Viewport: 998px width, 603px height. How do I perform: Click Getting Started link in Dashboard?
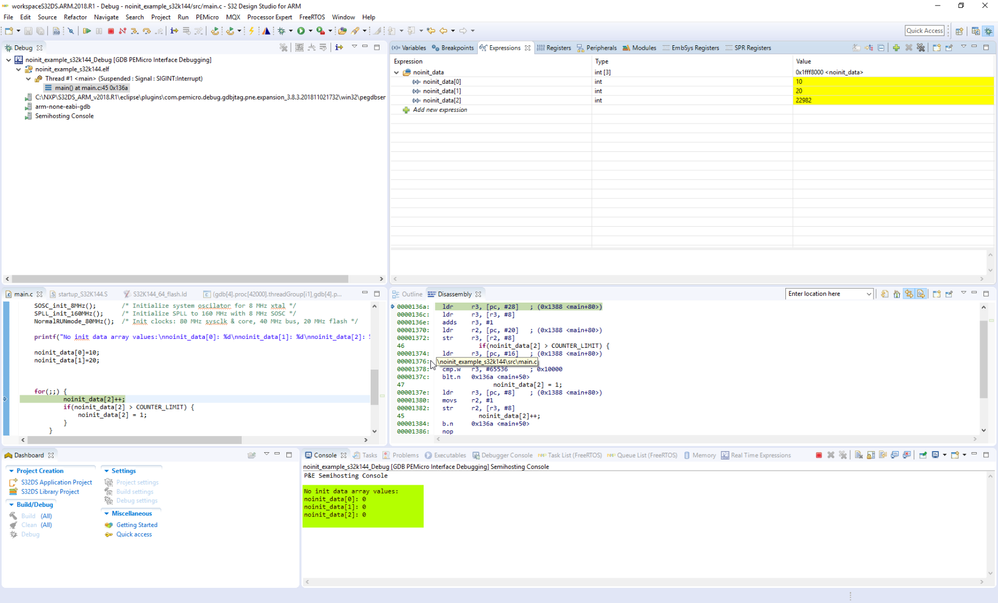click(137, 525)
